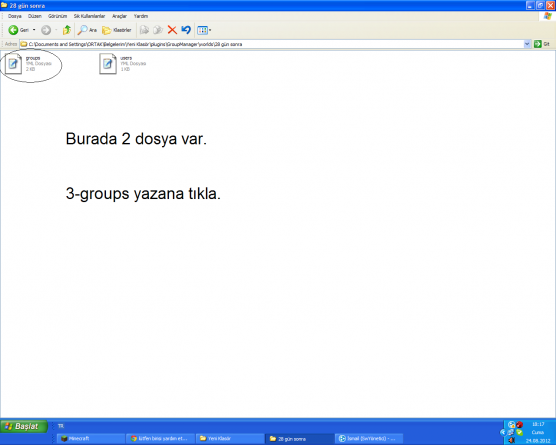Click the users file name label
The width and height of the screenshot is (556, 445).
(126, 58)
